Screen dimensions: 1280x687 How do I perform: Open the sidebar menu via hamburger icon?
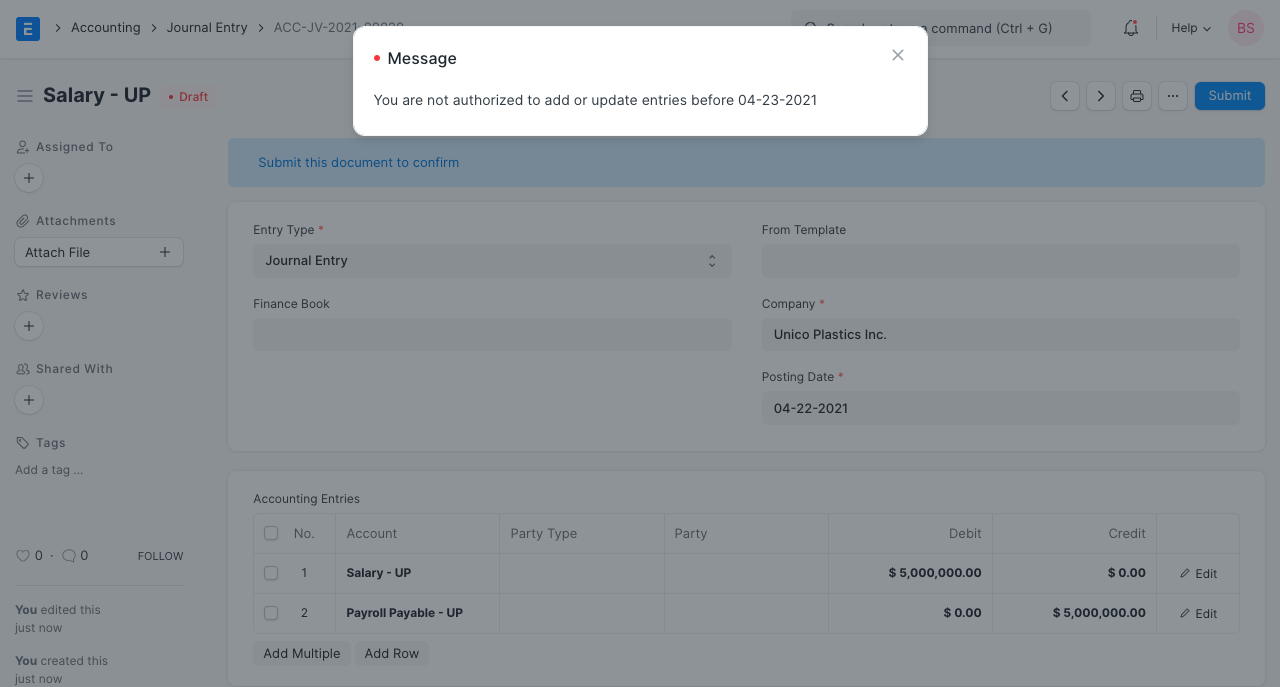(x=25, y=96)
